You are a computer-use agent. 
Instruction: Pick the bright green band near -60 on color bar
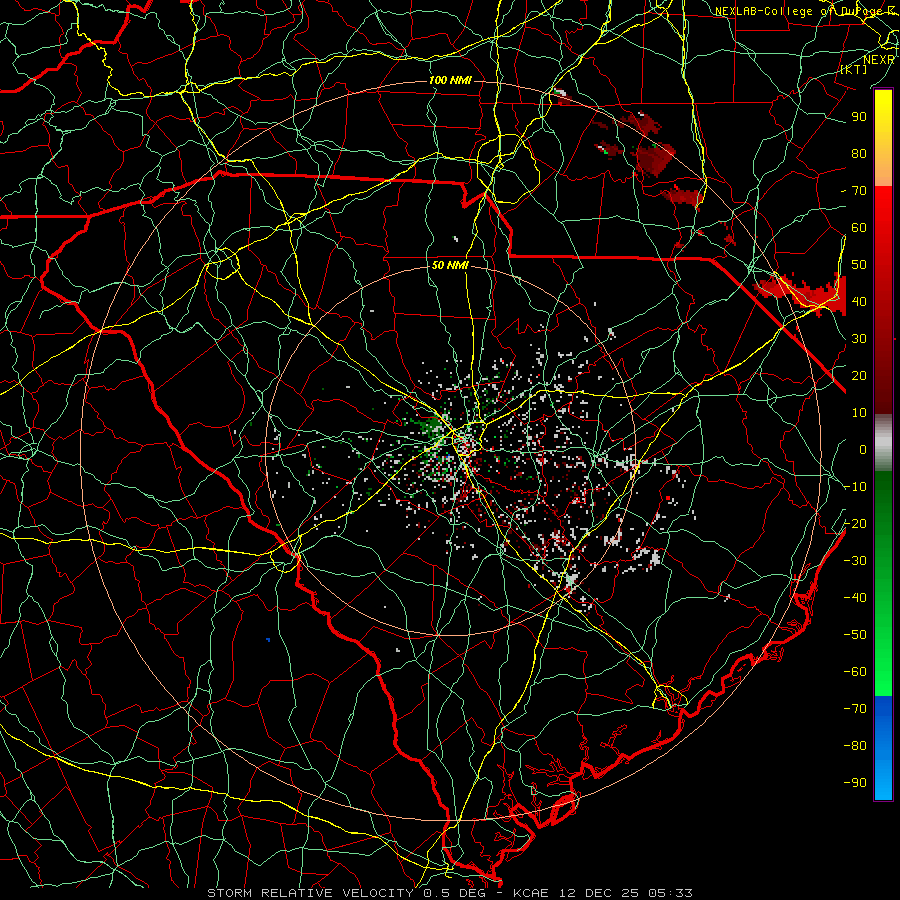tap(883, 677)
